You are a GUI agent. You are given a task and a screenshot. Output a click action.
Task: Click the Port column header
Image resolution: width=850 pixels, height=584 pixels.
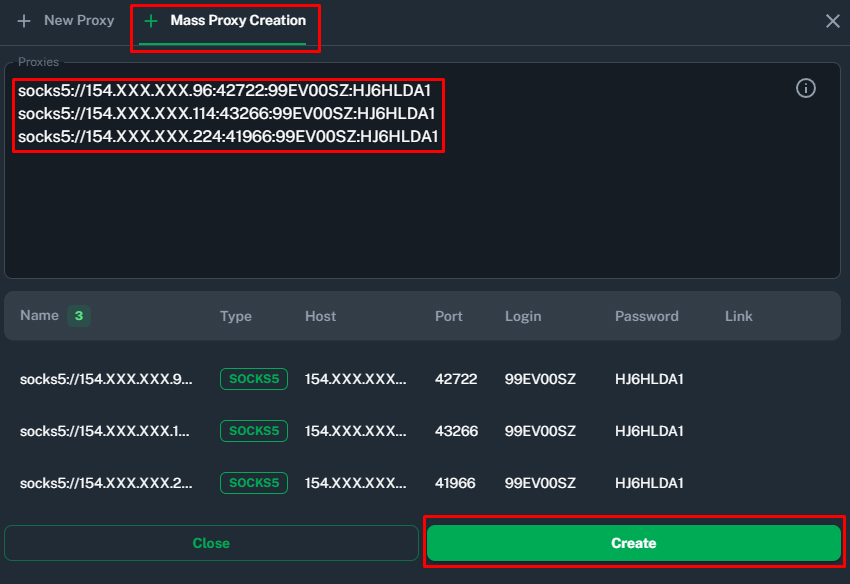pos(449,316)
